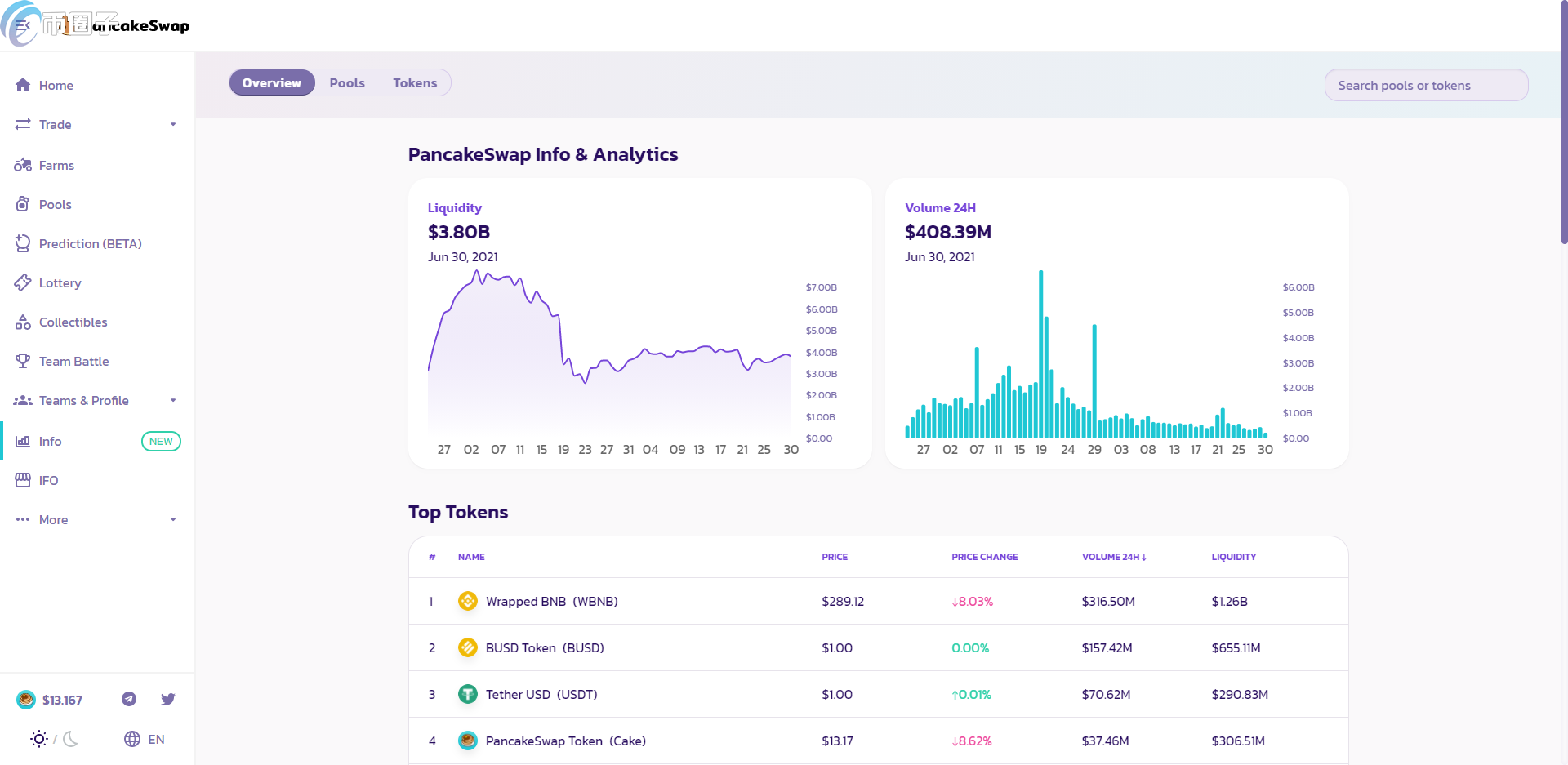
Task: Switch to the Tokens tab
Action: pyautogui.click(x=415, y=82)
